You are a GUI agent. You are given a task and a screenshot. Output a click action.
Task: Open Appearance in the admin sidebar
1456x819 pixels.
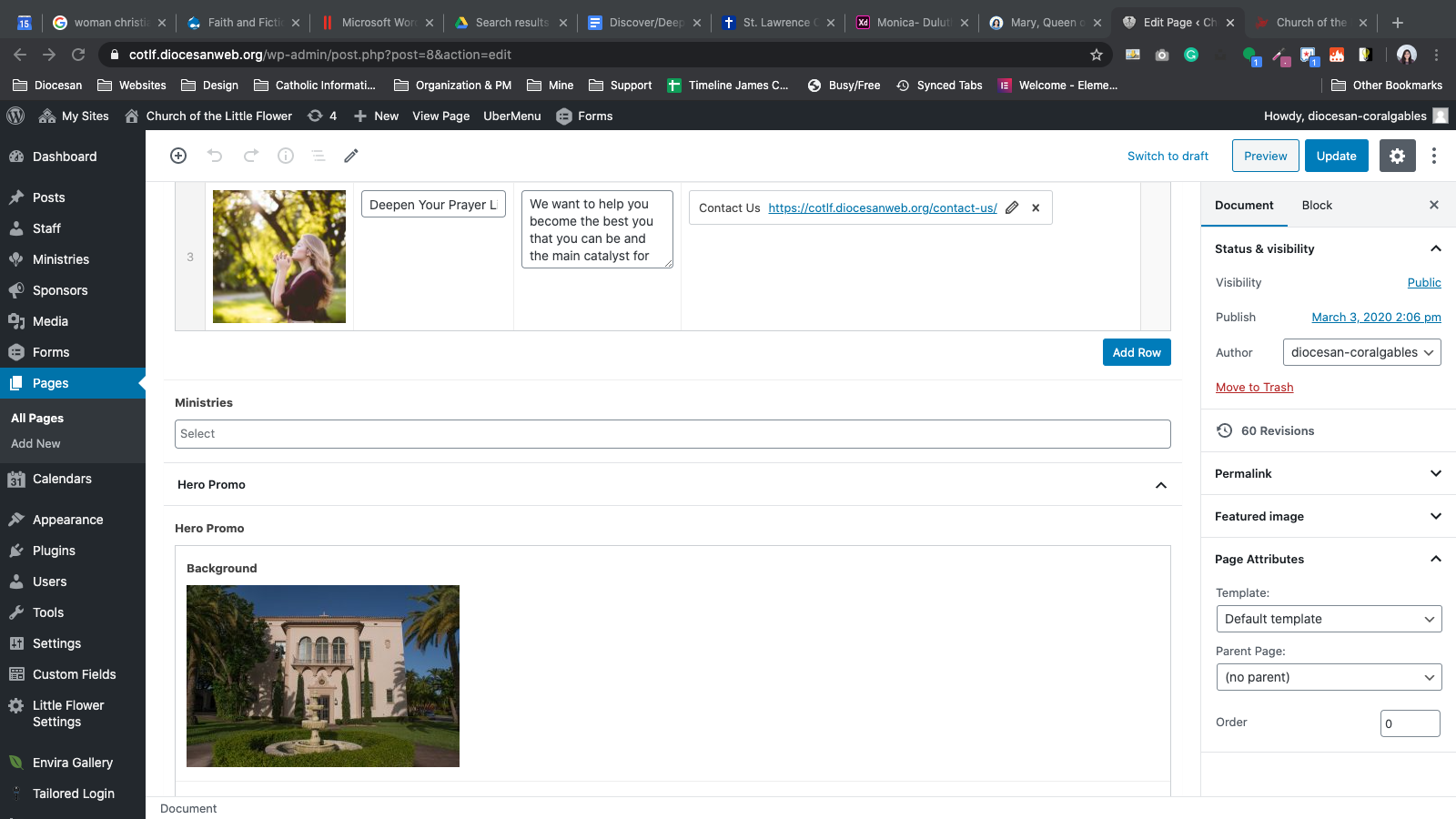67,520
